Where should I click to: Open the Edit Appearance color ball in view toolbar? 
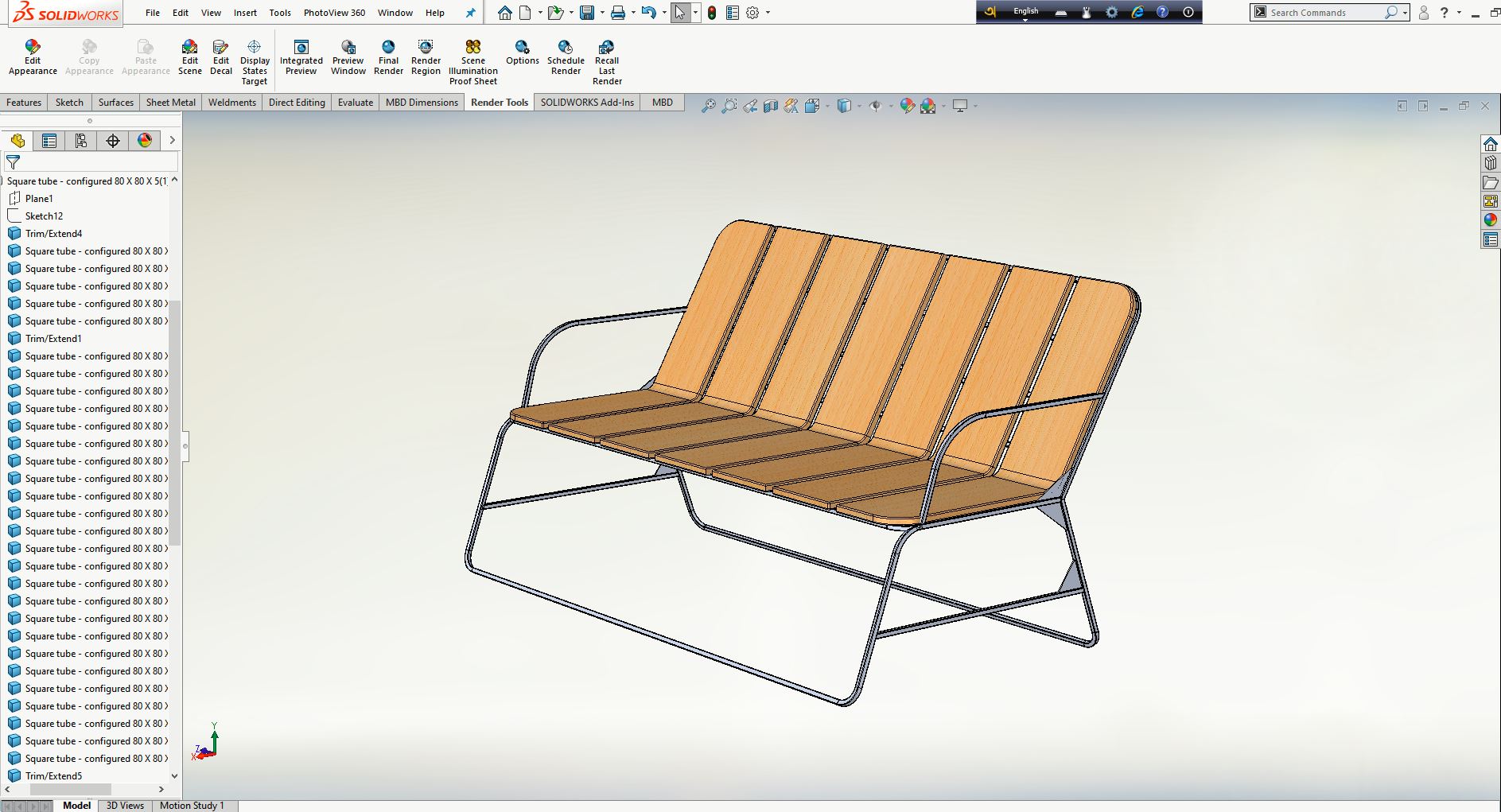coord(907,106)
